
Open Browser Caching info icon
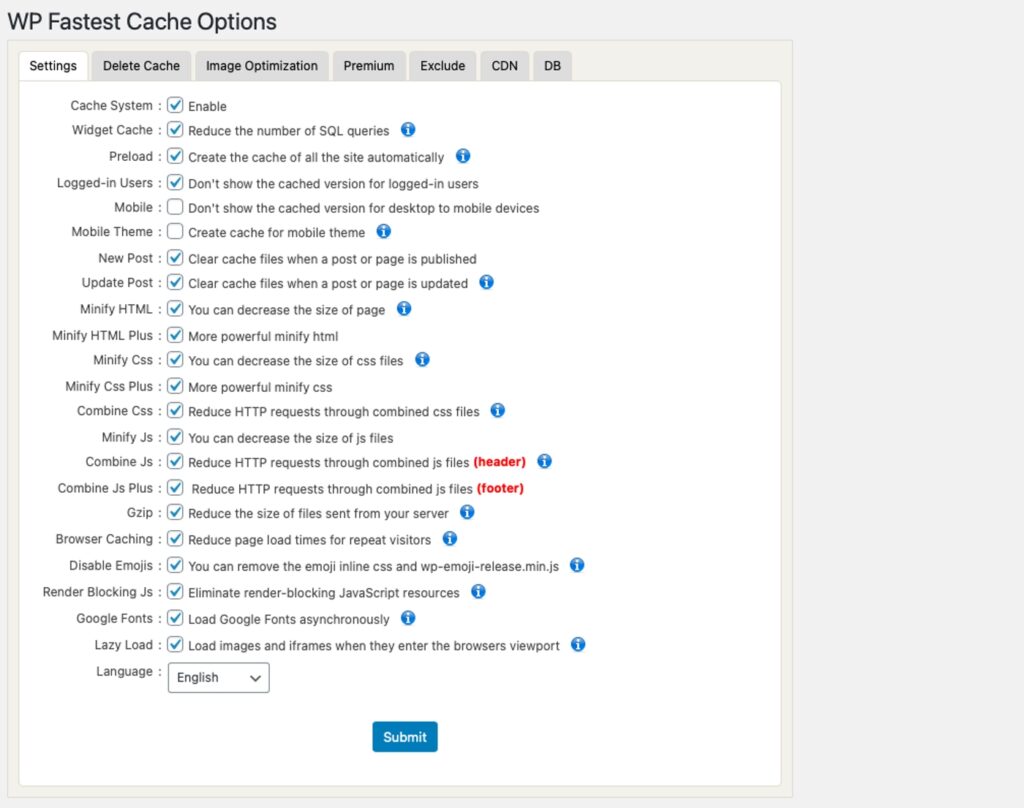click(x=450, y=539)
